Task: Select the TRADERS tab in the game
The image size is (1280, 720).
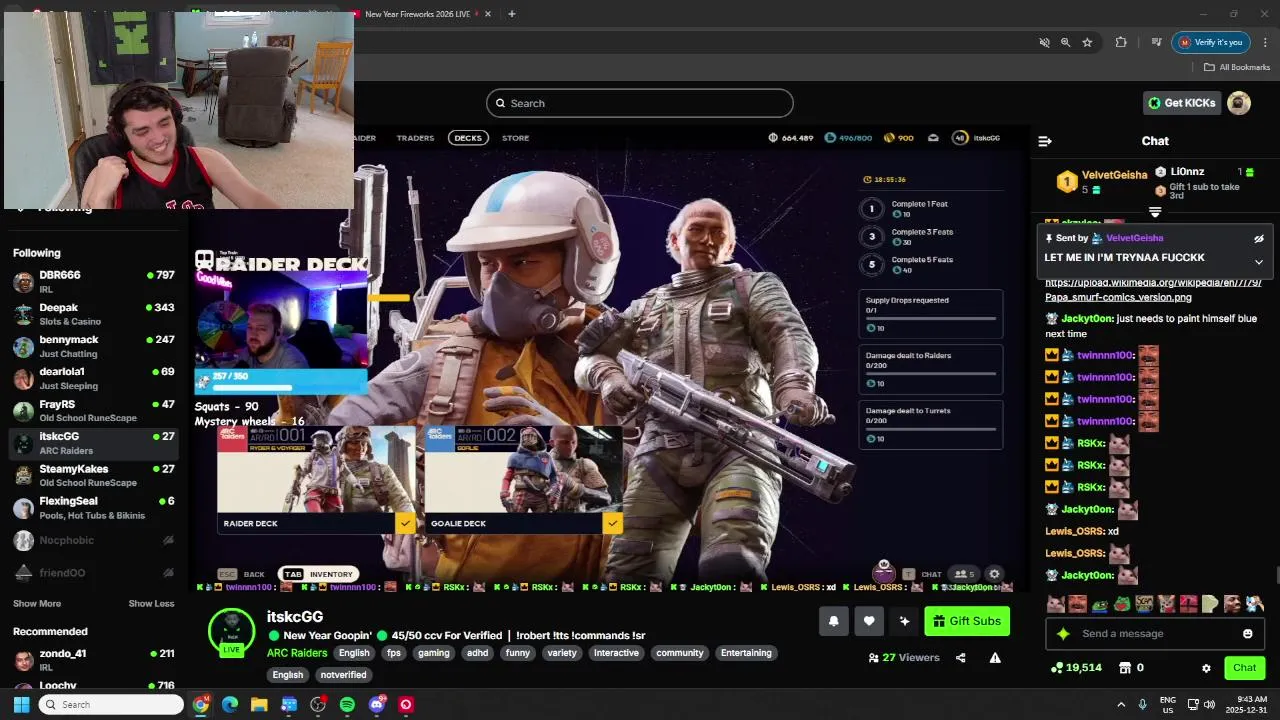Action: click(415, 138)
